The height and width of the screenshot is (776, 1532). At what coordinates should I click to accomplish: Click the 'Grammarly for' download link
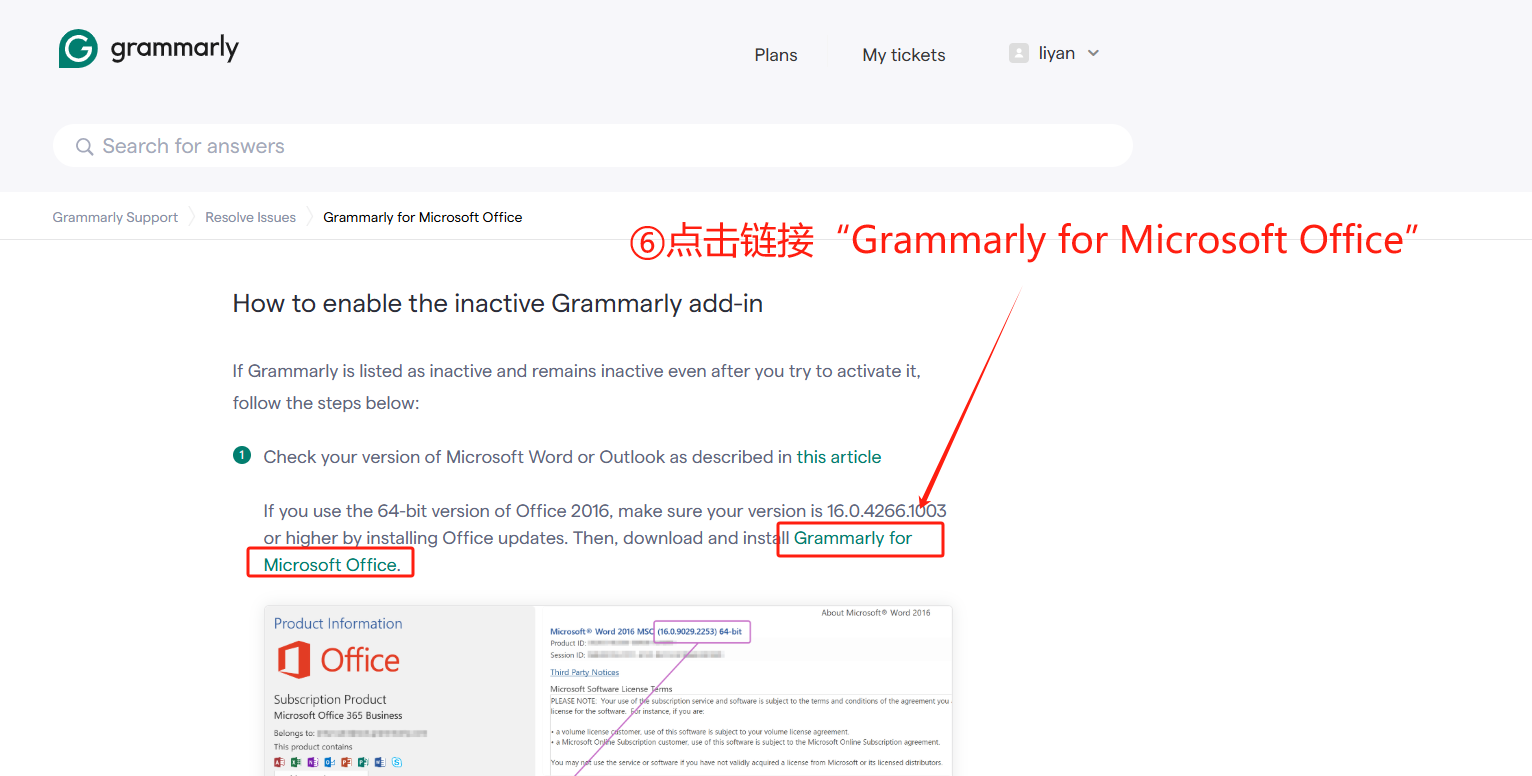point(853,538)
